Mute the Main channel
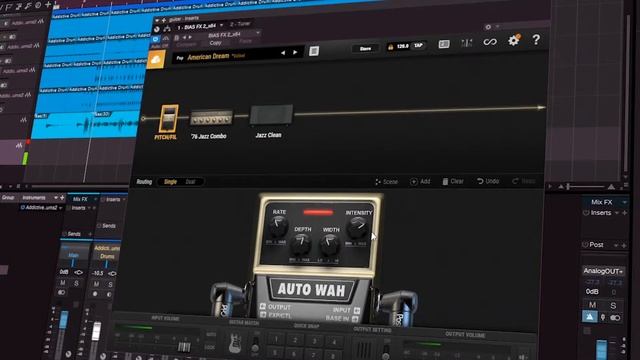The height and width of the screenshot is (360, 640). [x=62, y=283]
